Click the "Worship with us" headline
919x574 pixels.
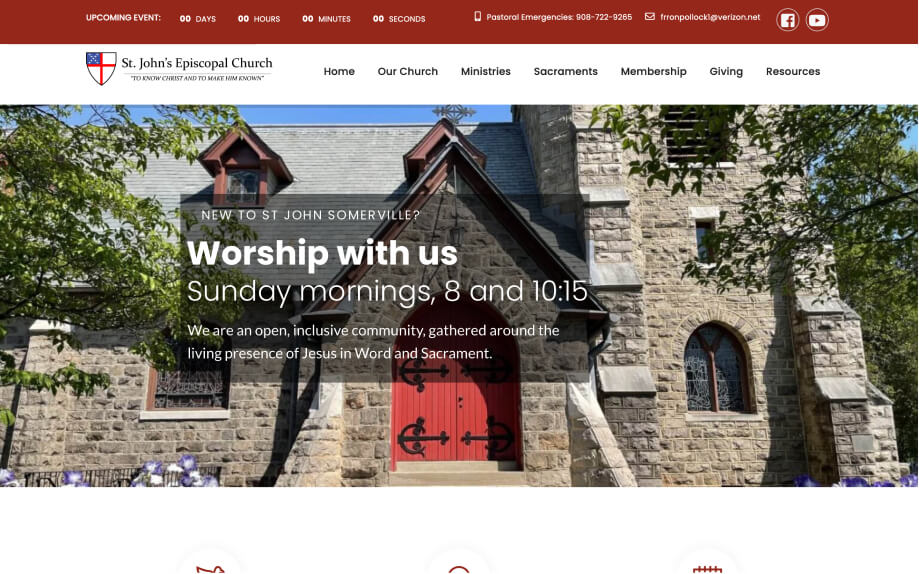pyautogui.click(x=322, y=253)
